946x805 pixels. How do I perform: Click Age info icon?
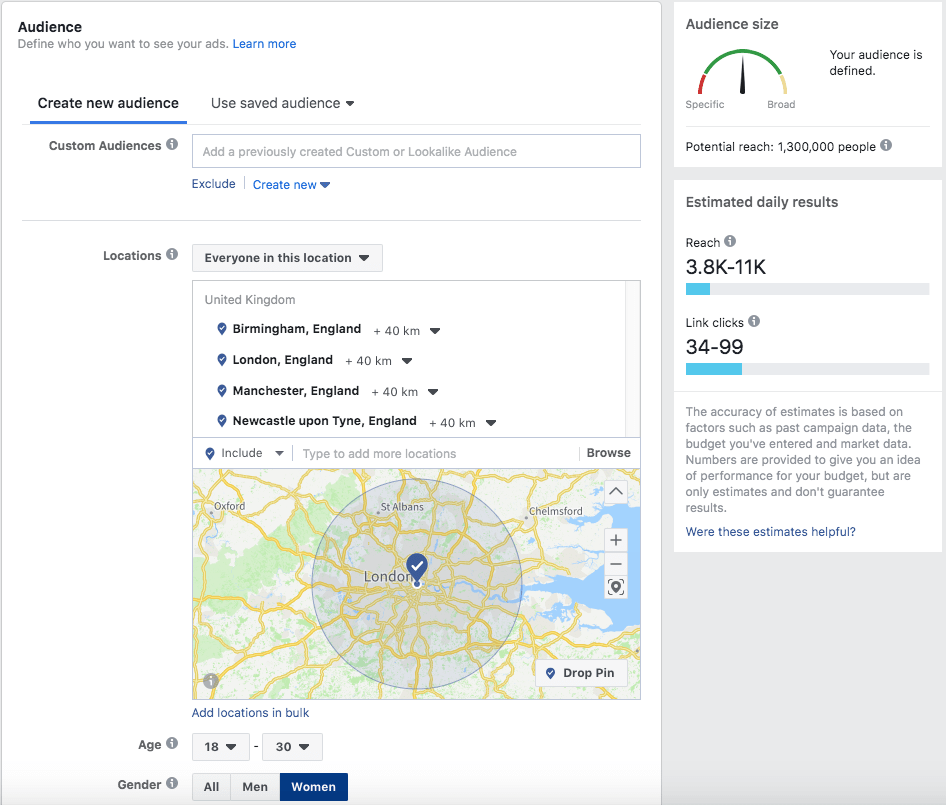point(172,743)
